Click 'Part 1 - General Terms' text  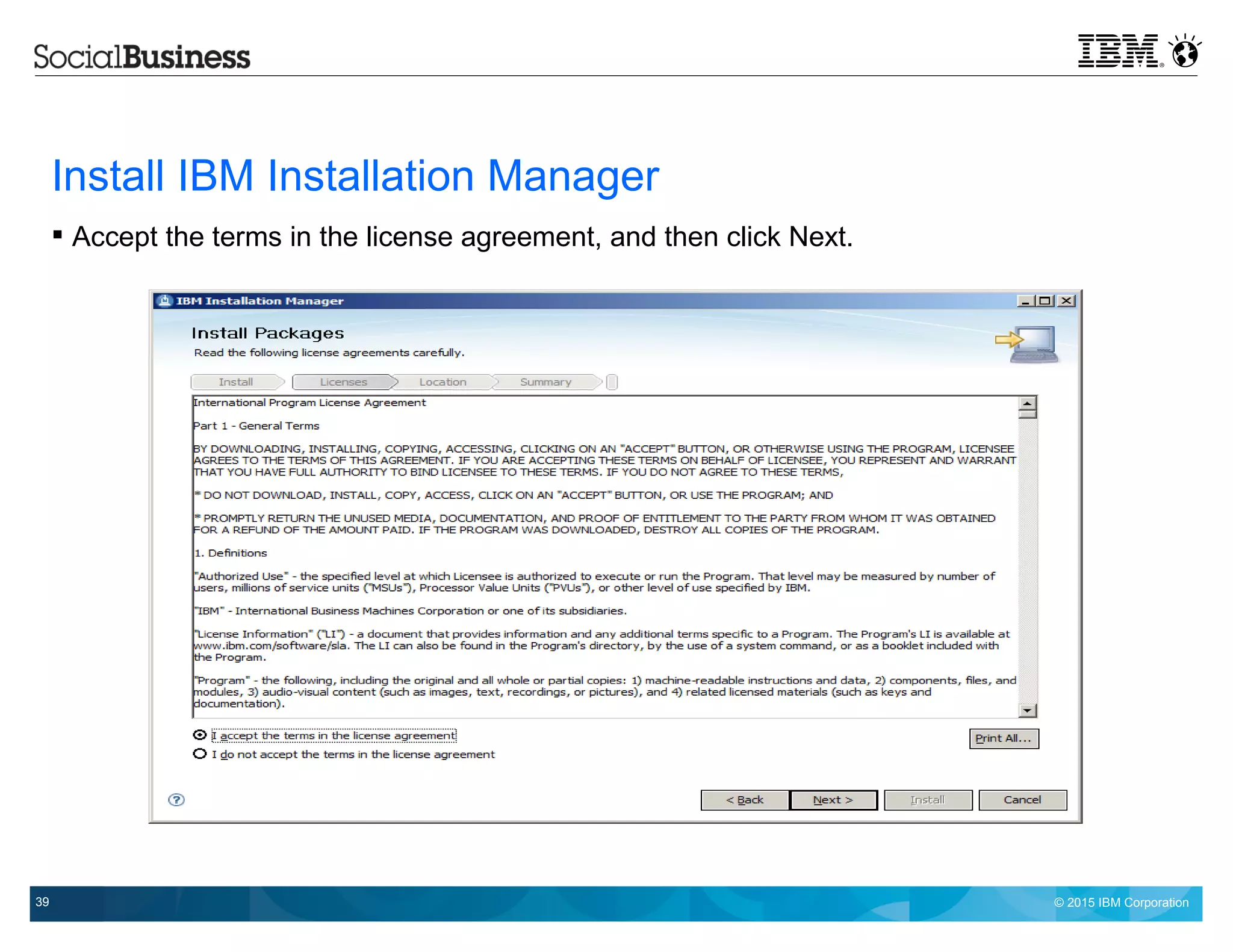point(256,425)
